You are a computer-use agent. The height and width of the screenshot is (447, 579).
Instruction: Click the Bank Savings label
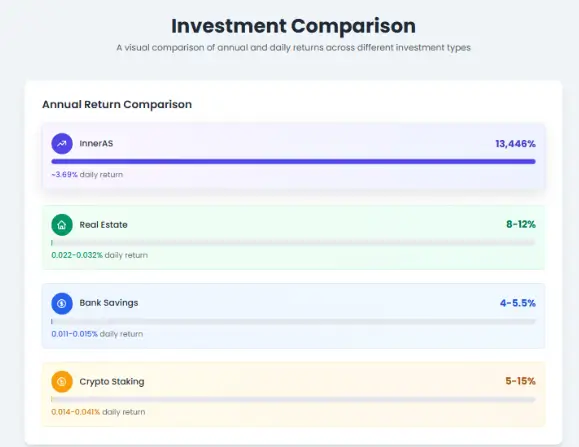coord(109,303)
